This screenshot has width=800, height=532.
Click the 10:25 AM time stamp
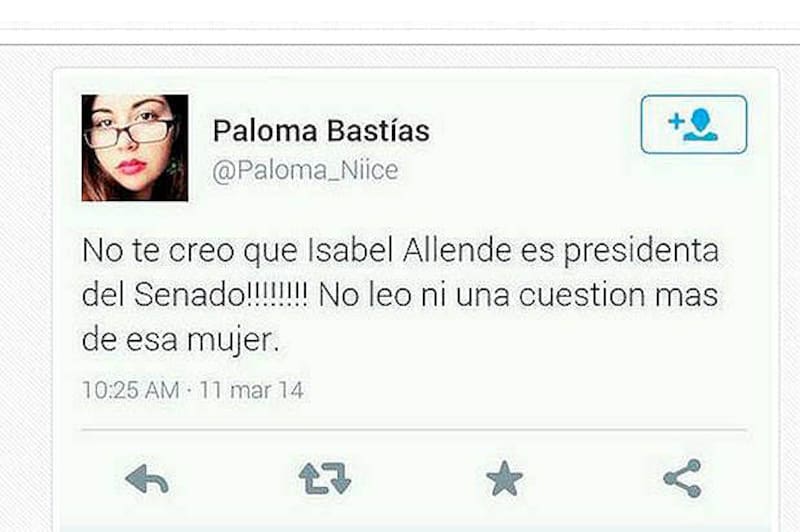pos(131,391)
